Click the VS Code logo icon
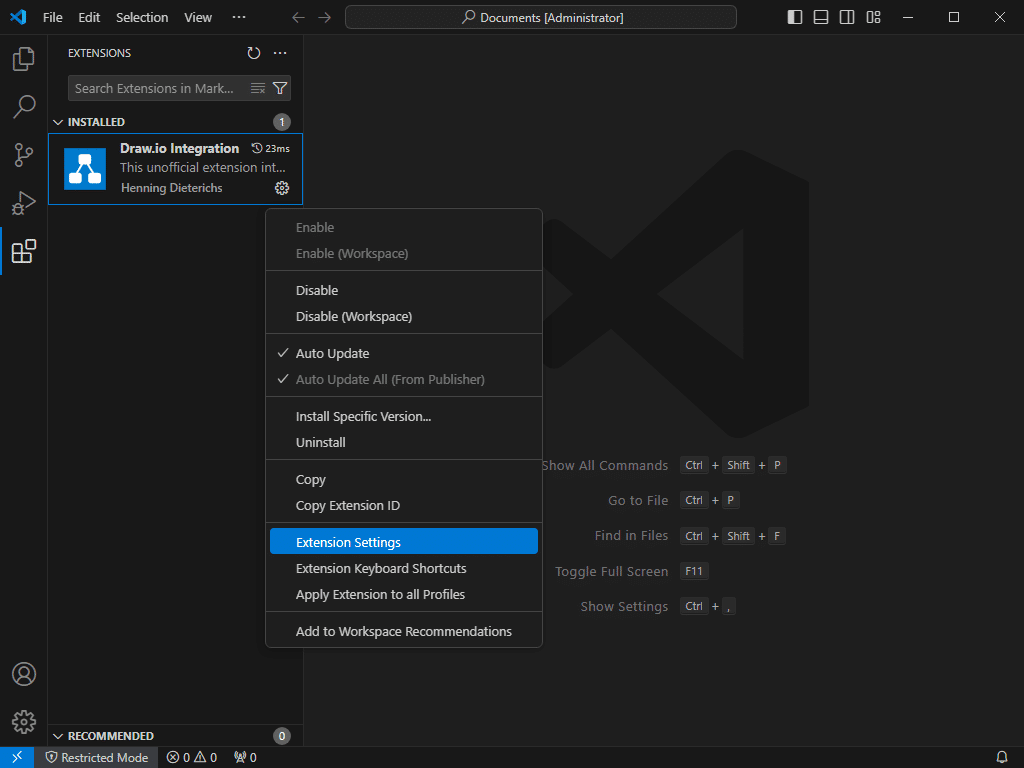Screen dimensions: 1024x768 coord(18,17)
